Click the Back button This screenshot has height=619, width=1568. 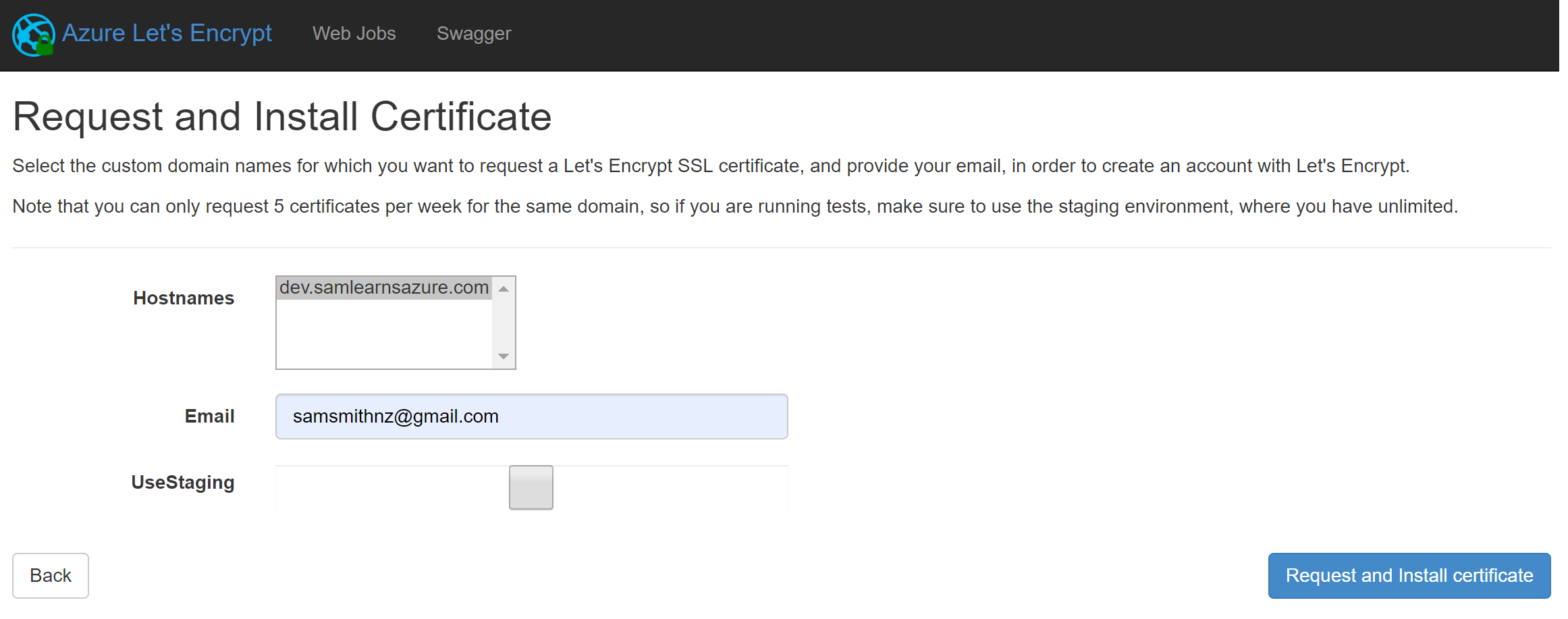point(51,575)
